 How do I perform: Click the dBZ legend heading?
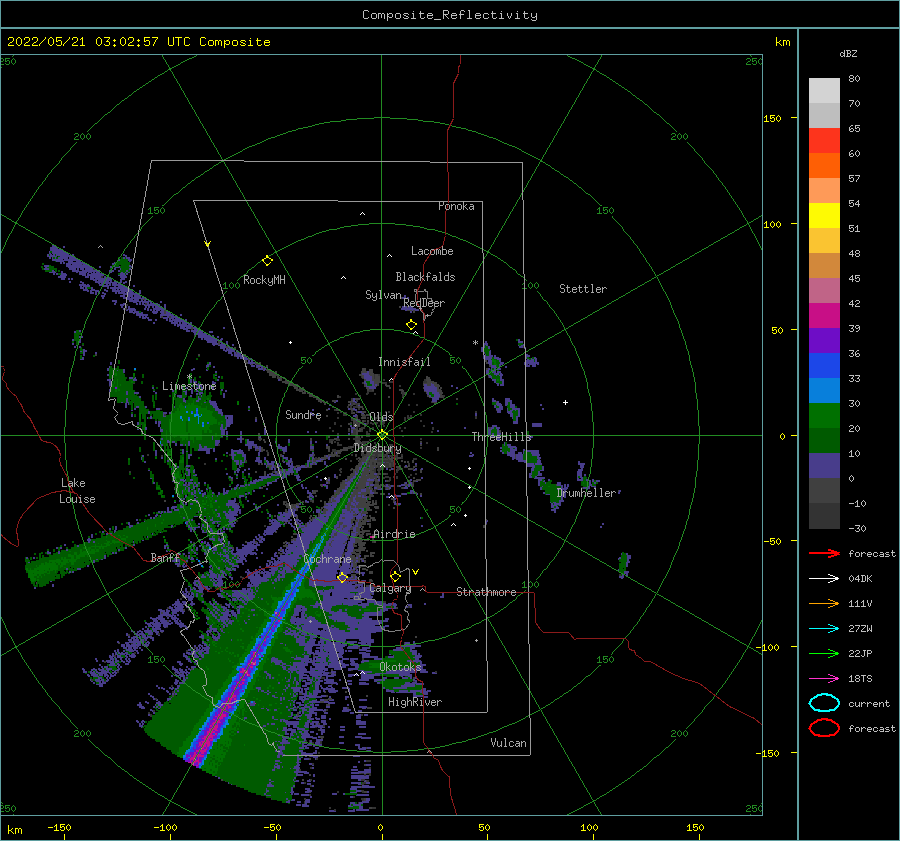click(848, 53)
